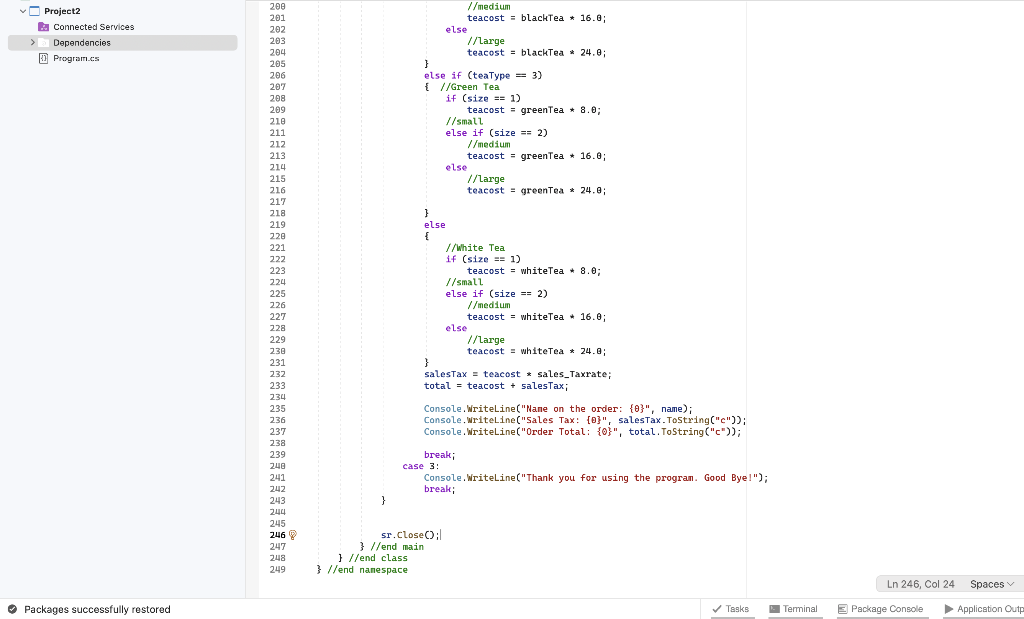Click the Connected Services purple icon

41,27
